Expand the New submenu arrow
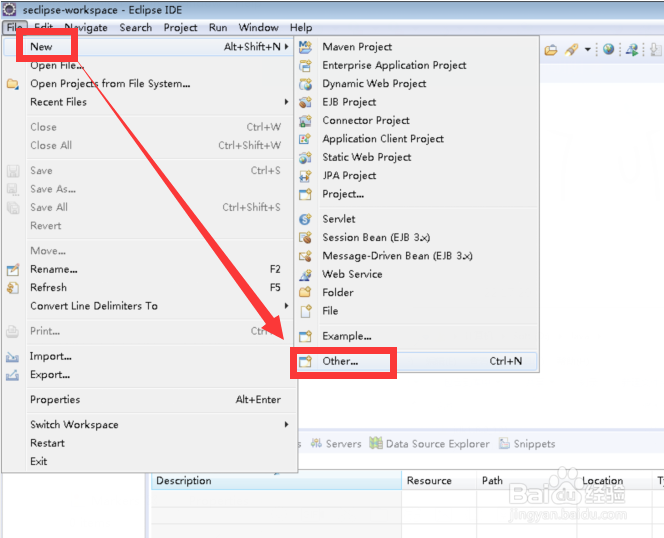The image size is (664, 538). pyautogui.click(x=287, y=47)
